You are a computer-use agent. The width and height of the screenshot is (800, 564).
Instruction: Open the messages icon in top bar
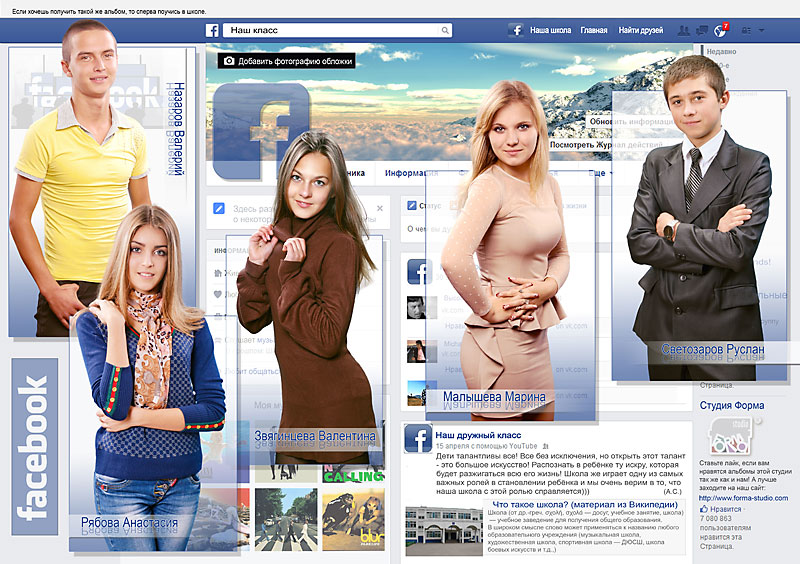pyautogui.click(x=702, y=31)
